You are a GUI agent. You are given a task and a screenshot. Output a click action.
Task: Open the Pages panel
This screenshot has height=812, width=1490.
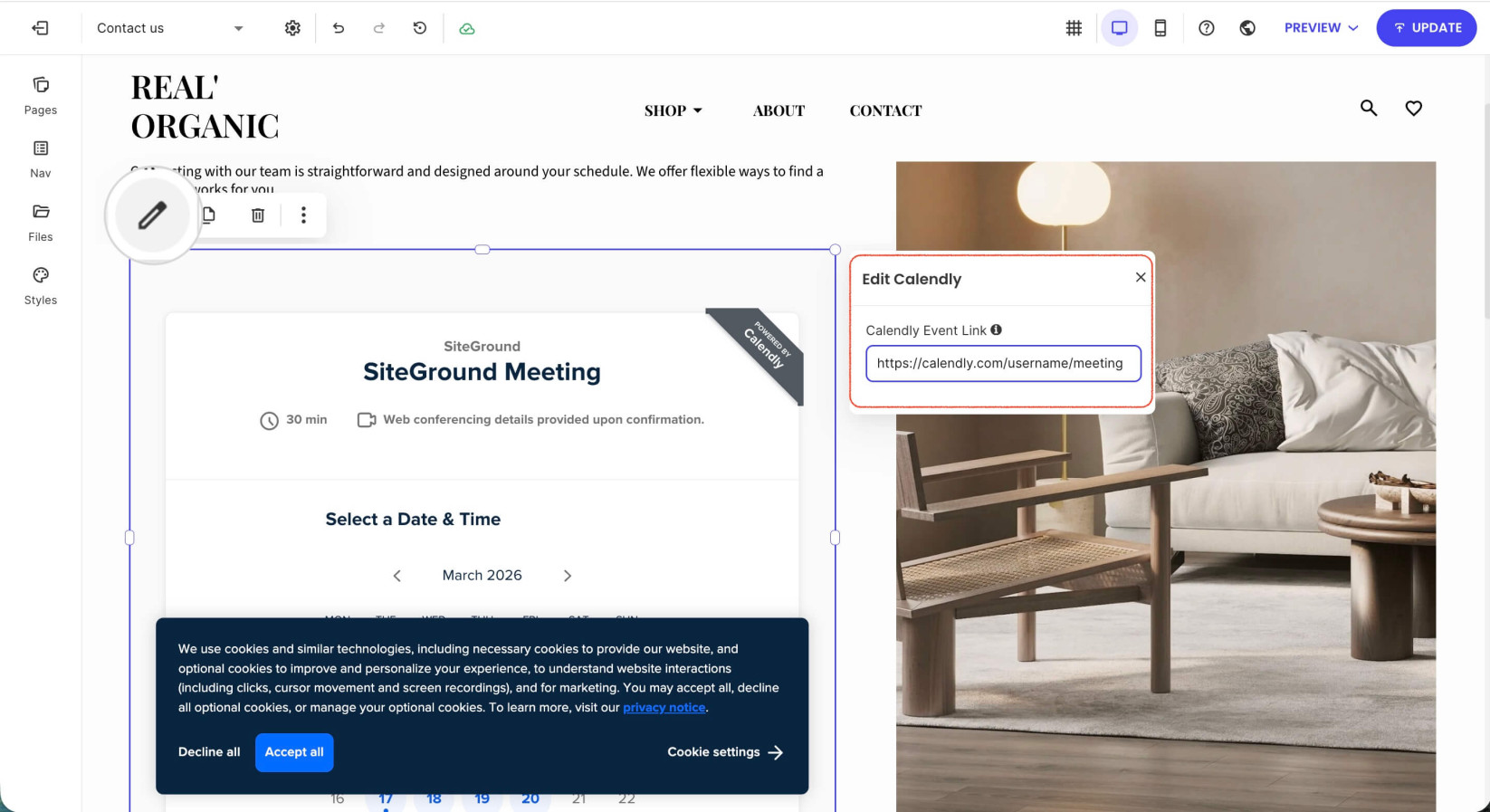click(x=41, y=95)
